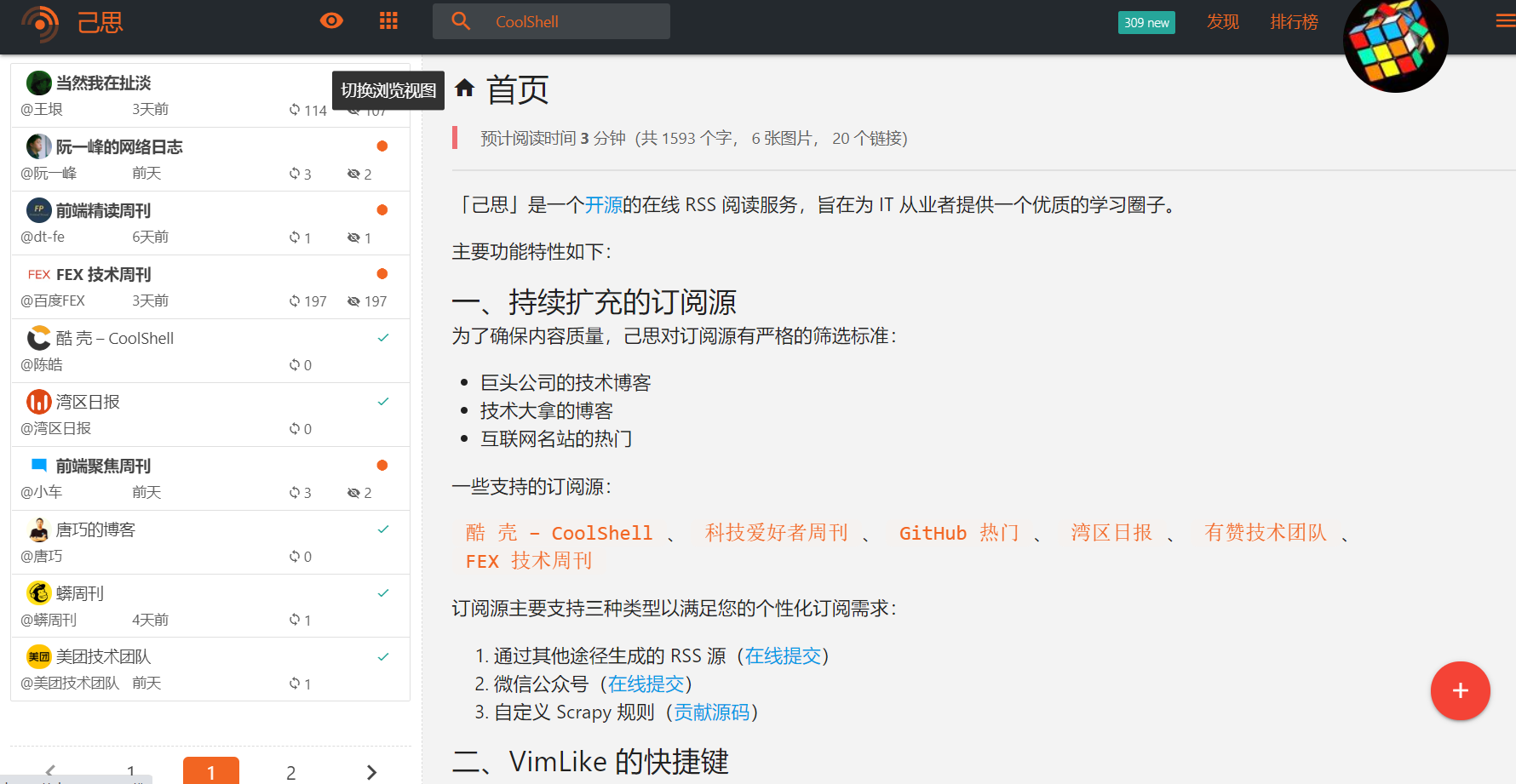Click 在线提交 link for RSS 源

point(783,656)
